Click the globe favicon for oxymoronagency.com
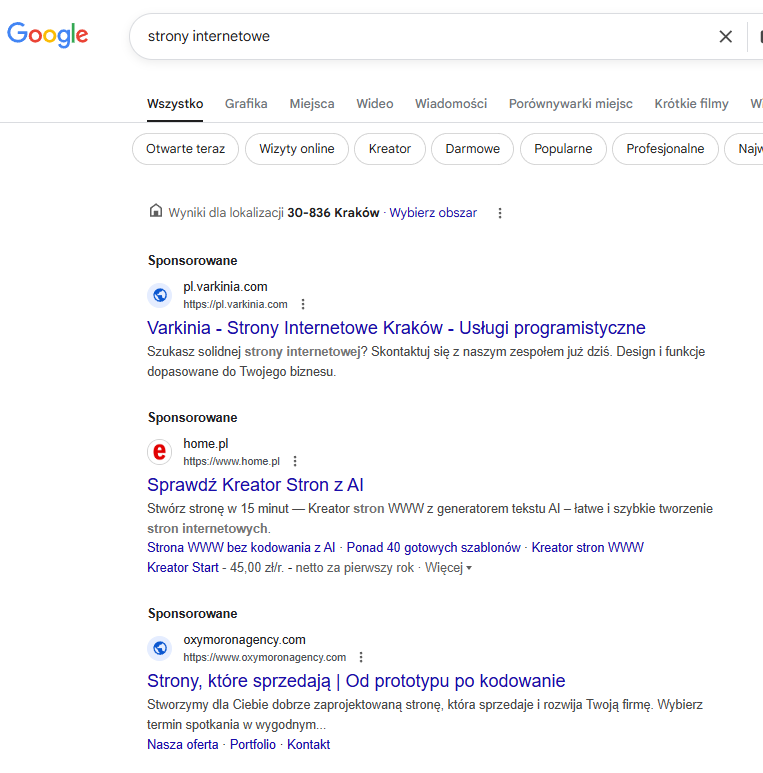The image size is (763, 773). pyautogui.click(x=160, y=648)
